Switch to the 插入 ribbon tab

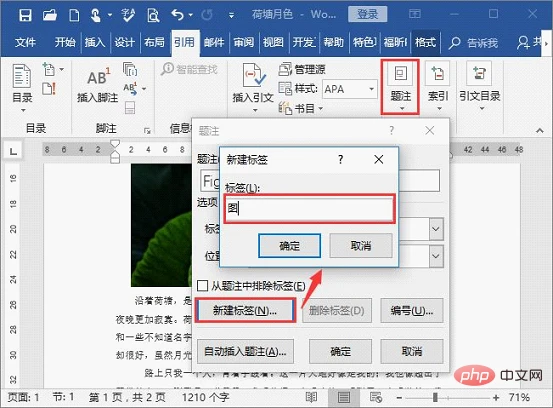(x=95, y=42)
